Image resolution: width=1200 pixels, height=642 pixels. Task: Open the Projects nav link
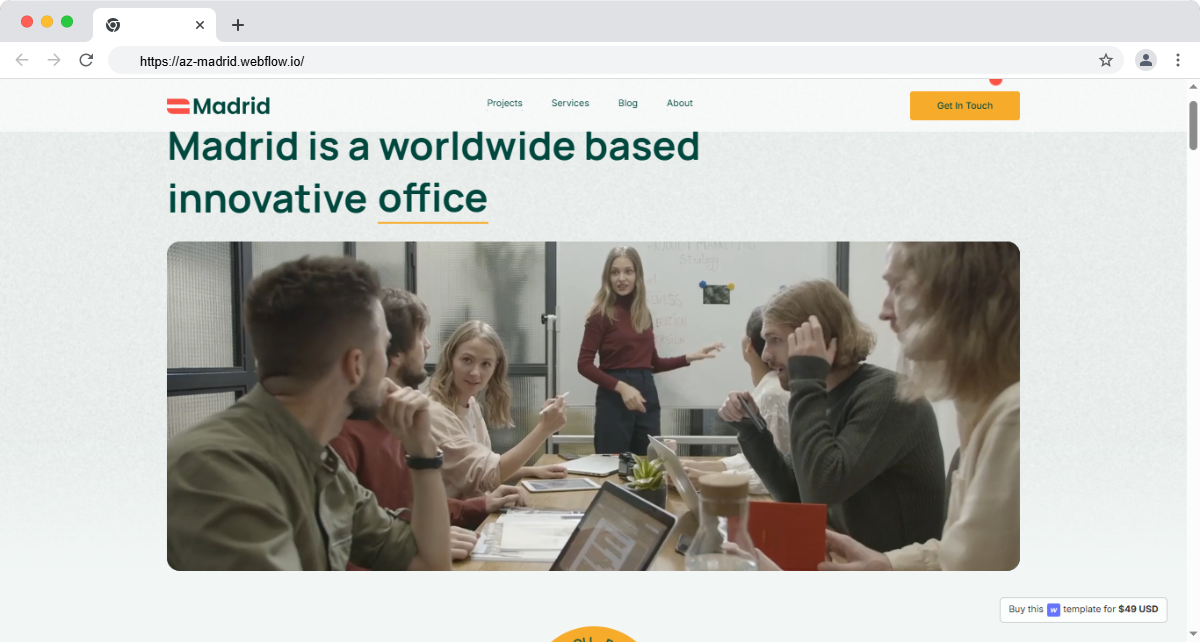click(505, 103)
